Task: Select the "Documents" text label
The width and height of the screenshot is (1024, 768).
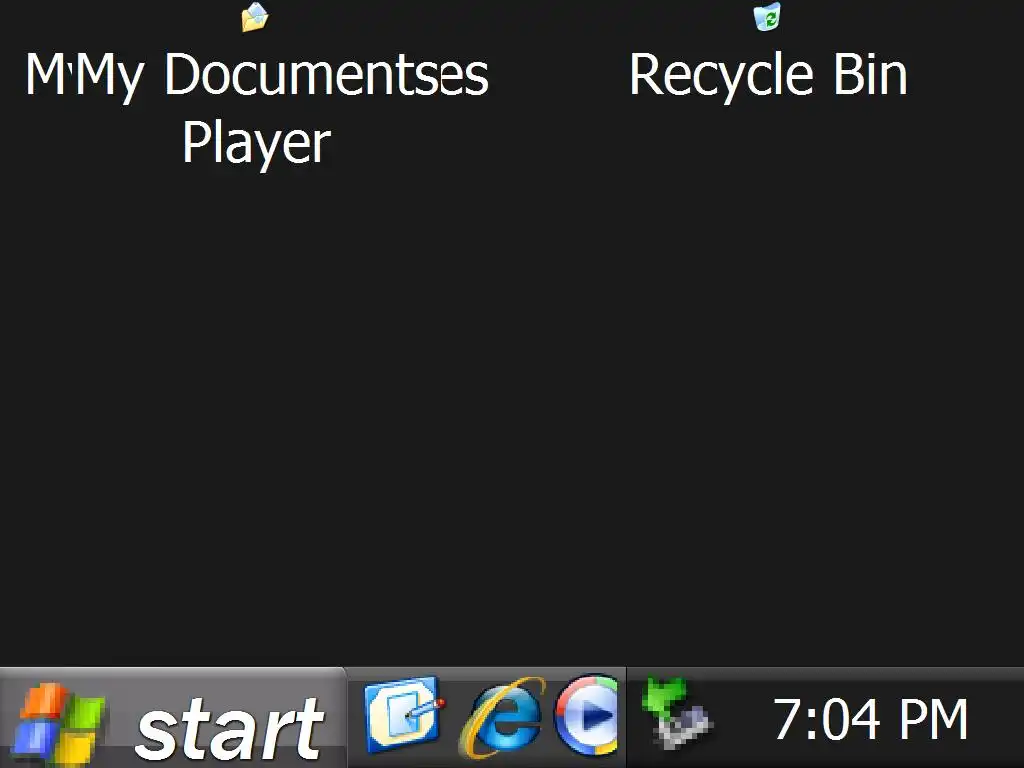Action: (327, 74)
